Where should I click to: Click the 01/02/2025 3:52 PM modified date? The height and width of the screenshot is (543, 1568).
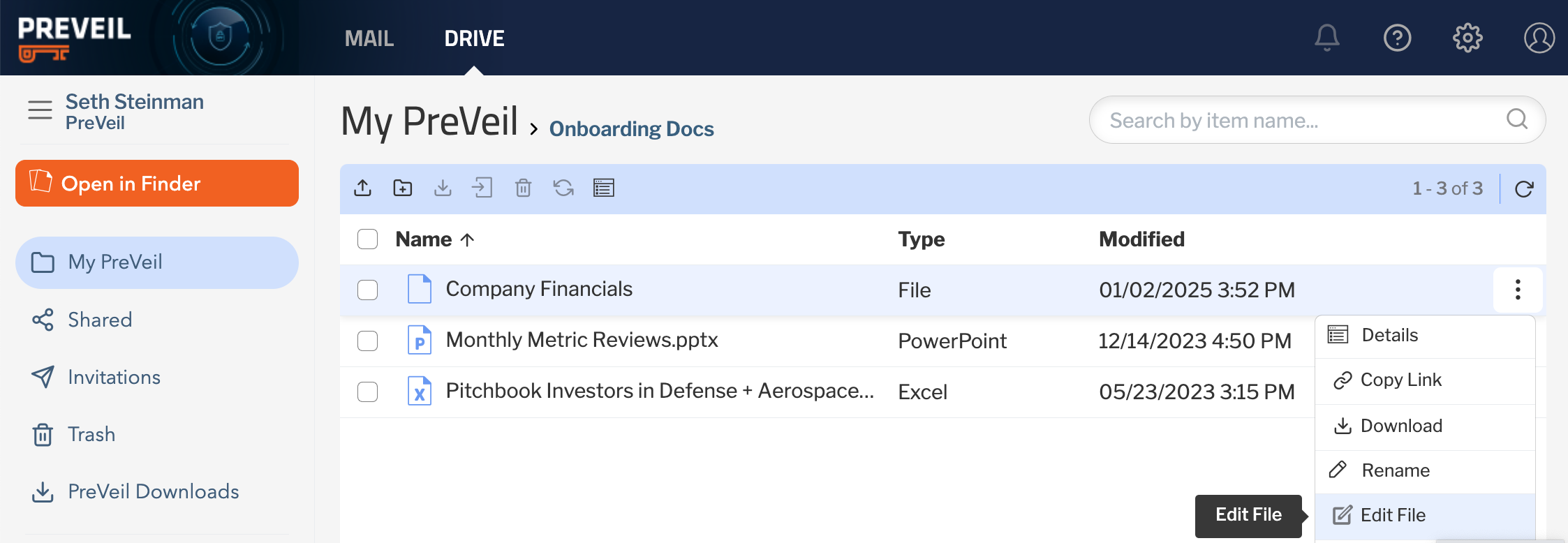[x=1197, y=290]
